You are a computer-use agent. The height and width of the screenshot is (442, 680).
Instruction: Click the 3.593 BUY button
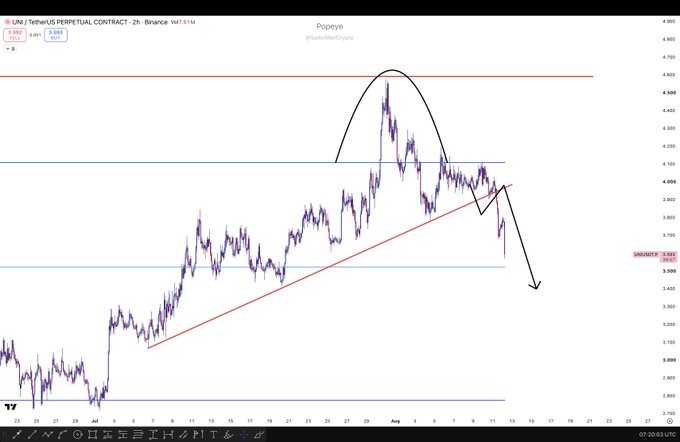click(x=56, y=35)
